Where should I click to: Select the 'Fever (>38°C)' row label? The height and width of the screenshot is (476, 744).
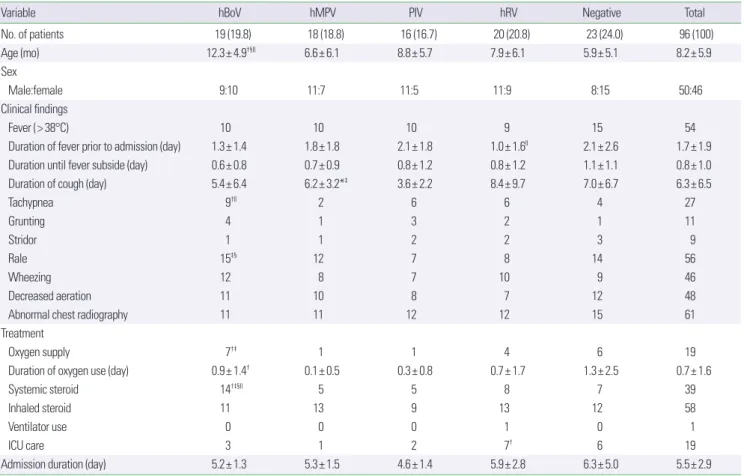coord(38,128)
